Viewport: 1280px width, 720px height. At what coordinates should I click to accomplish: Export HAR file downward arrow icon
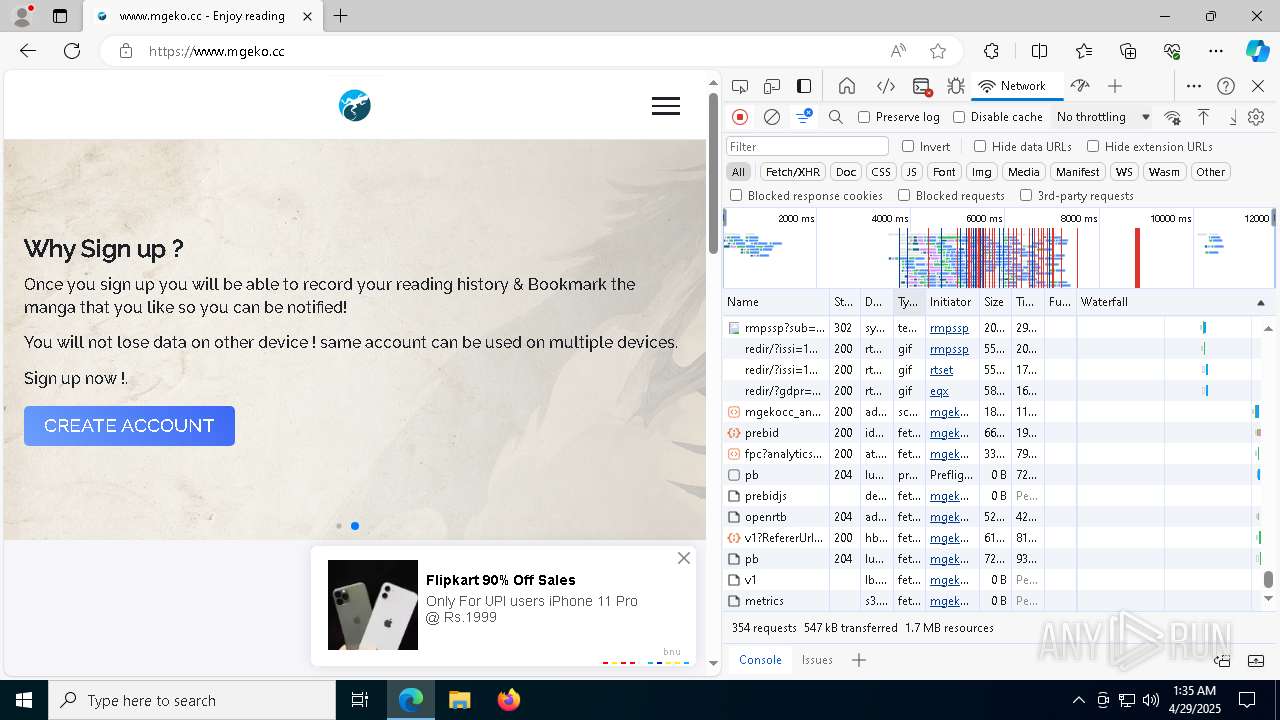1233,117
